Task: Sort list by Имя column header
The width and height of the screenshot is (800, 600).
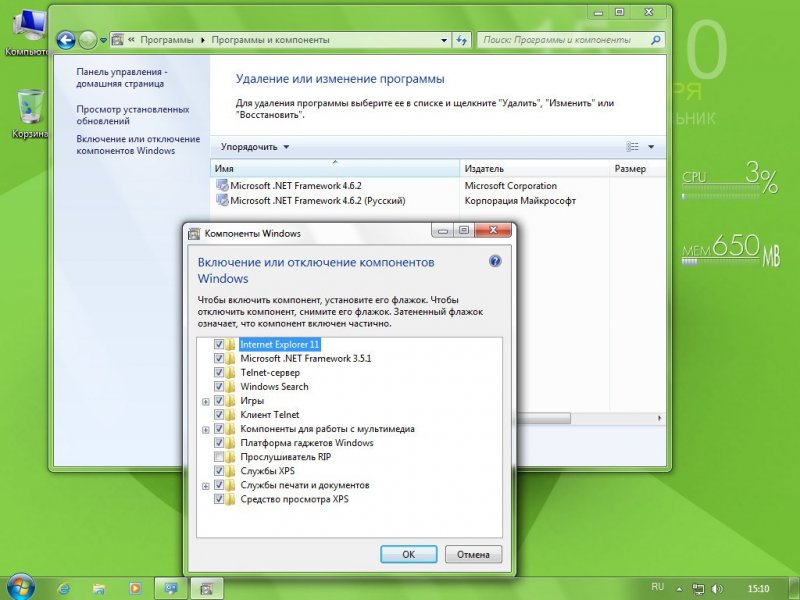Action: pyautogui.click(x=335, y=168)
